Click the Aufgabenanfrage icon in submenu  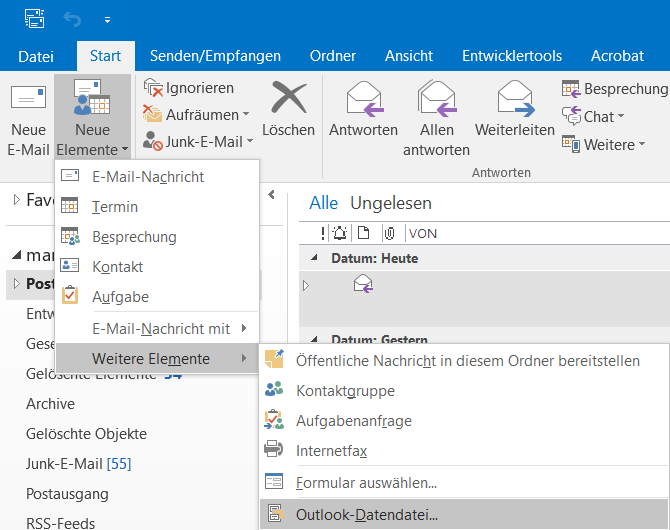[x=274, y=420]
